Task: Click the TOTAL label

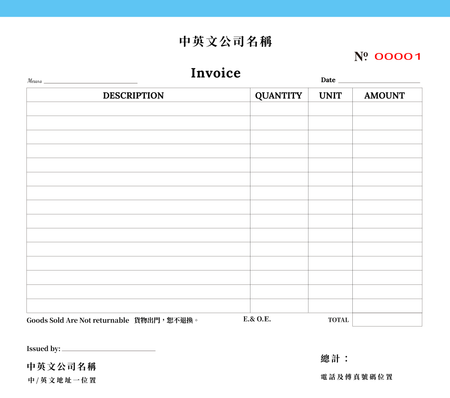Action: click(338, 320)
